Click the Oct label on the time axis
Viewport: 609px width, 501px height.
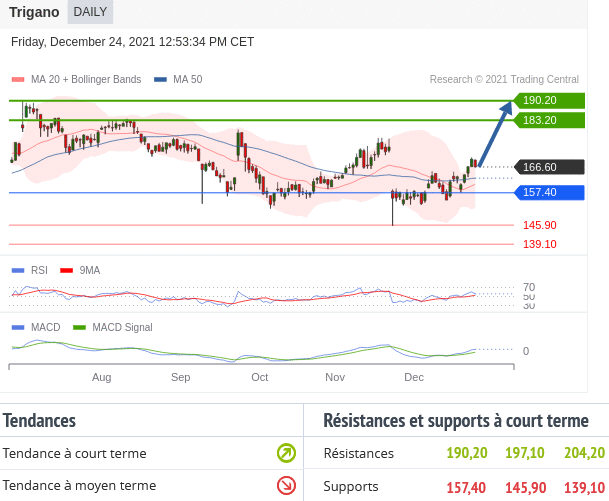pyautogui.click(x=259, y=377)
